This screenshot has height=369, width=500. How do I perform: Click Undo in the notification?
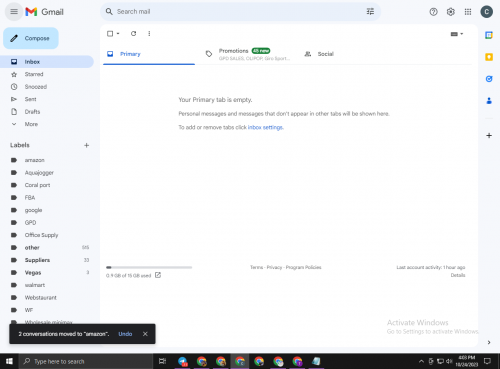(x=125, y=334)
